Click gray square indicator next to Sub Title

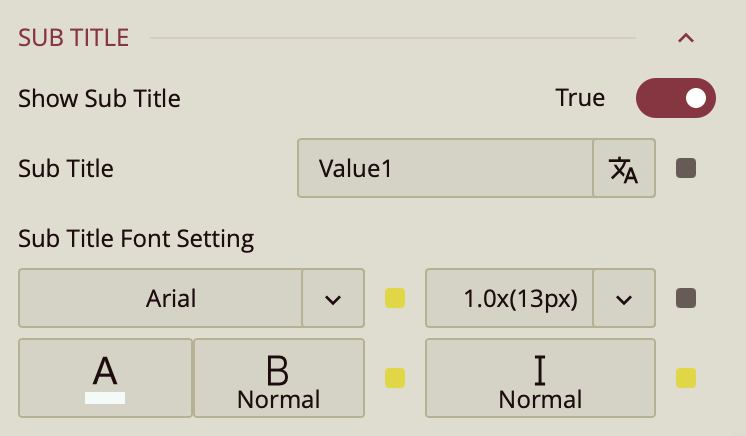tap(686, 168)
